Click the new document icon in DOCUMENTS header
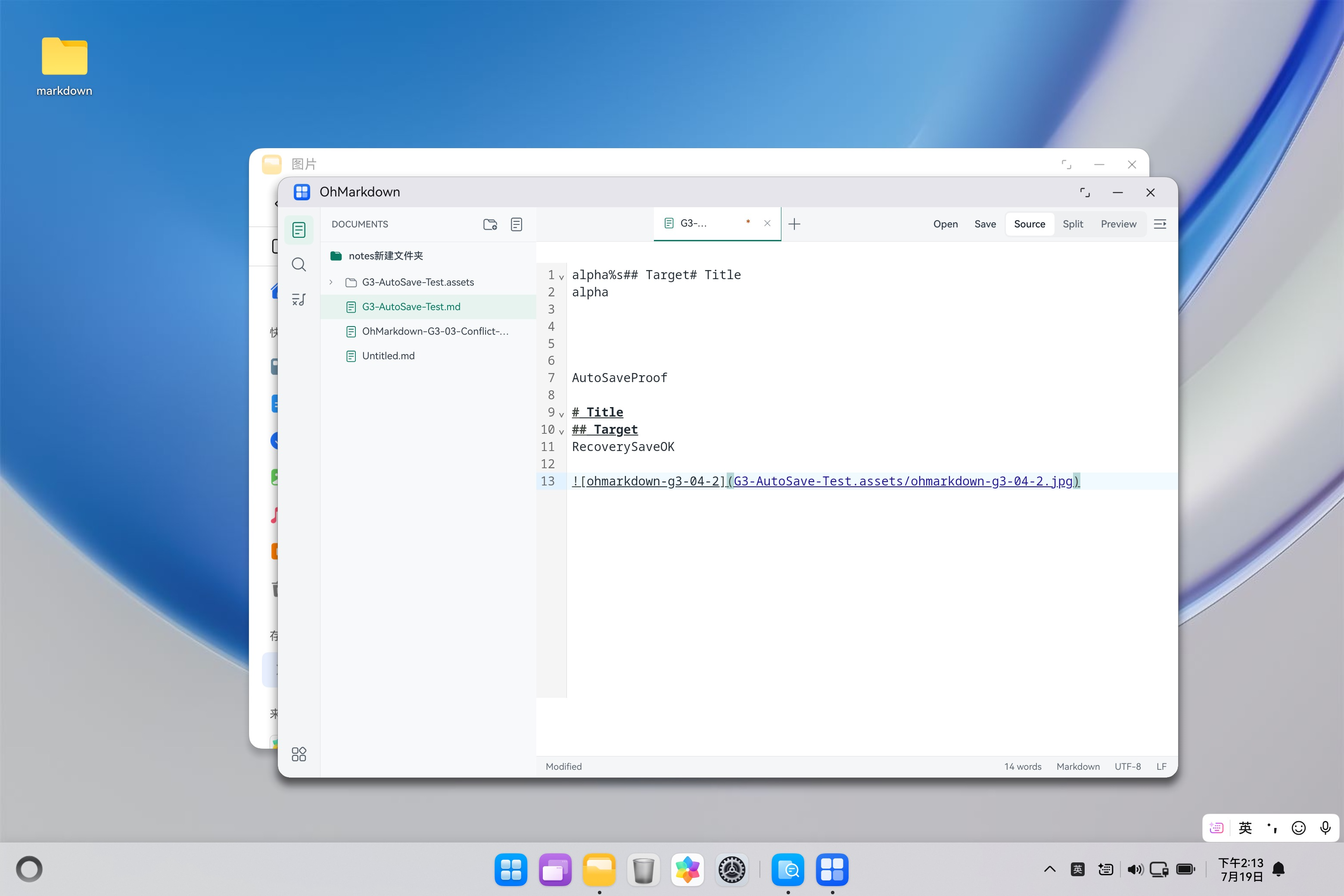 pos(516,224)
